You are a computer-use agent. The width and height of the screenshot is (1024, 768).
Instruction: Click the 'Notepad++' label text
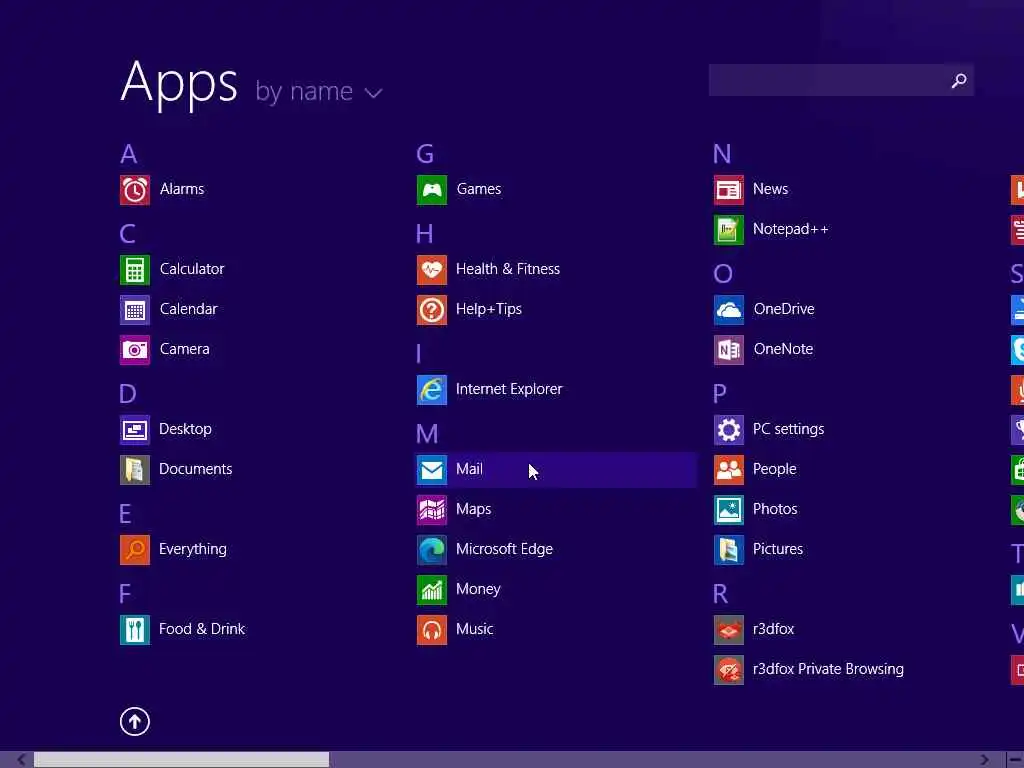[x=790, y=229]
